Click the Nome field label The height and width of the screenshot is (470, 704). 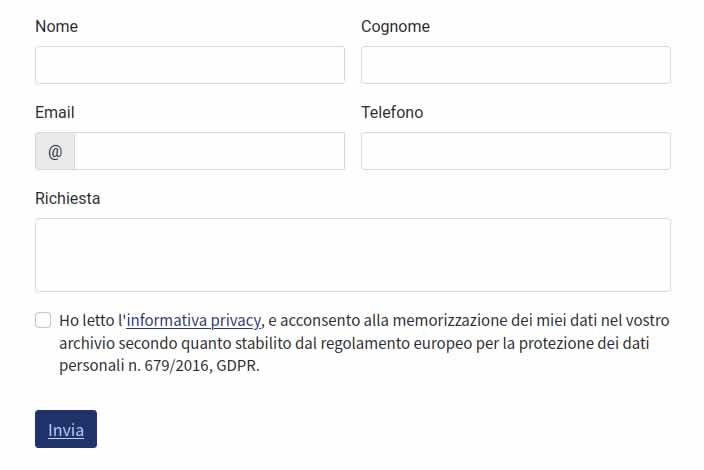[56, 26]
